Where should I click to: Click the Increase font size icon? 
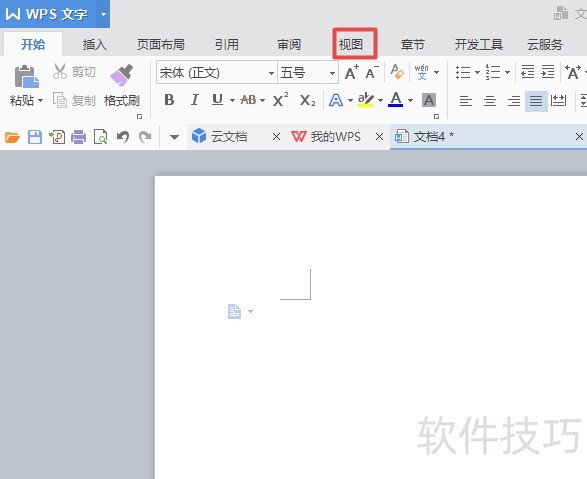point(352,72)
